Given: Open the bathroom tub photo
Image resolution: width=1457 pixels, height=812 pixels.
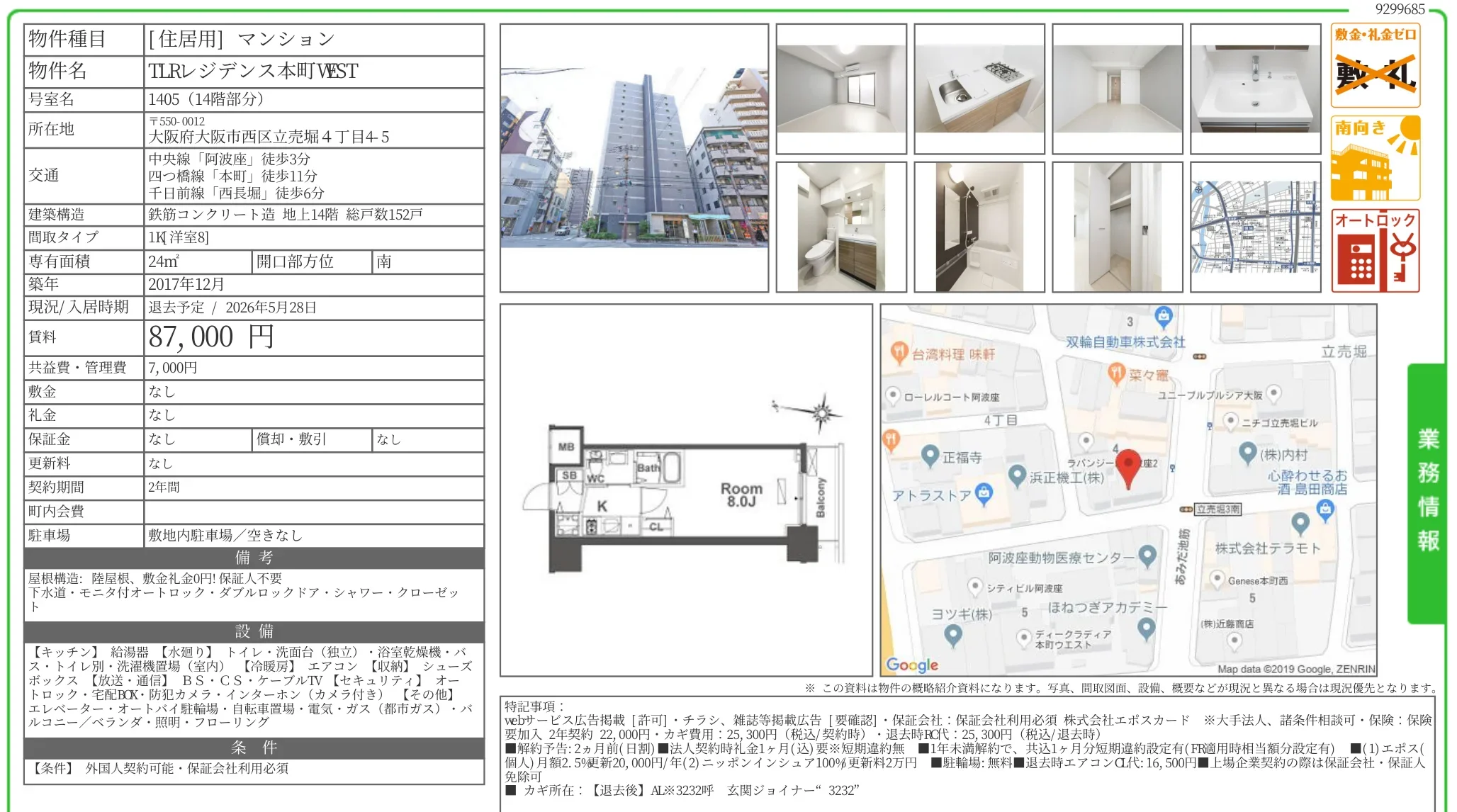Looking at the screenshot, I should pos(979,227).
